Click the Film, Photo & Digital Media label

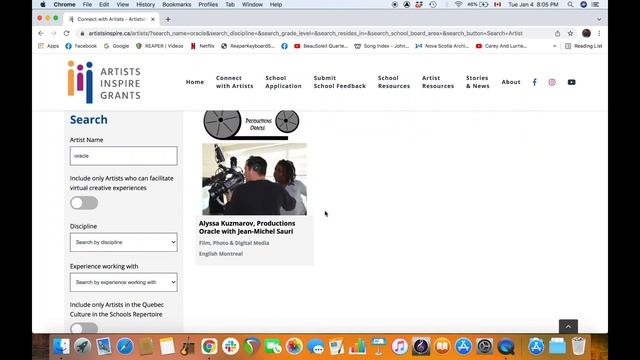[234, 243]
